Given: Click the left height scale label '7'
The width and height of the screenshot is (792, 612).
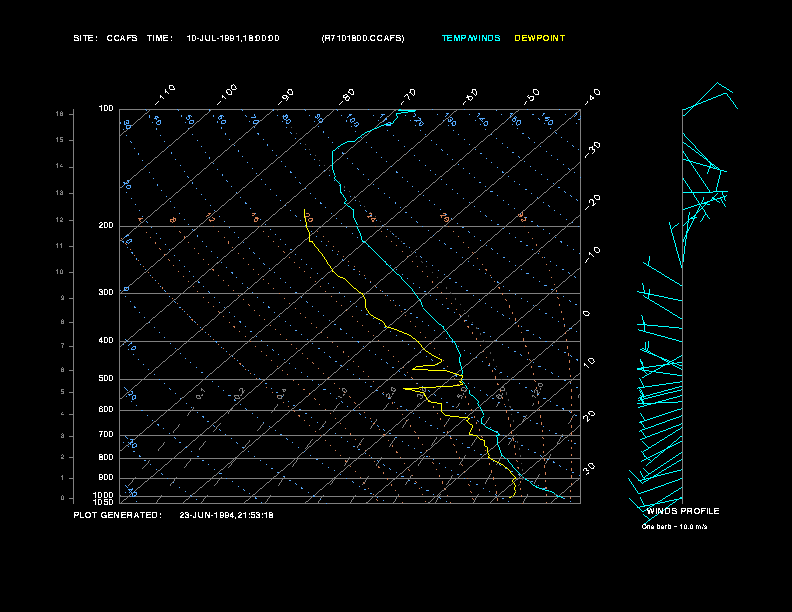Looking at the screenshot, I should pyautogui.click(x=63, y=346).
